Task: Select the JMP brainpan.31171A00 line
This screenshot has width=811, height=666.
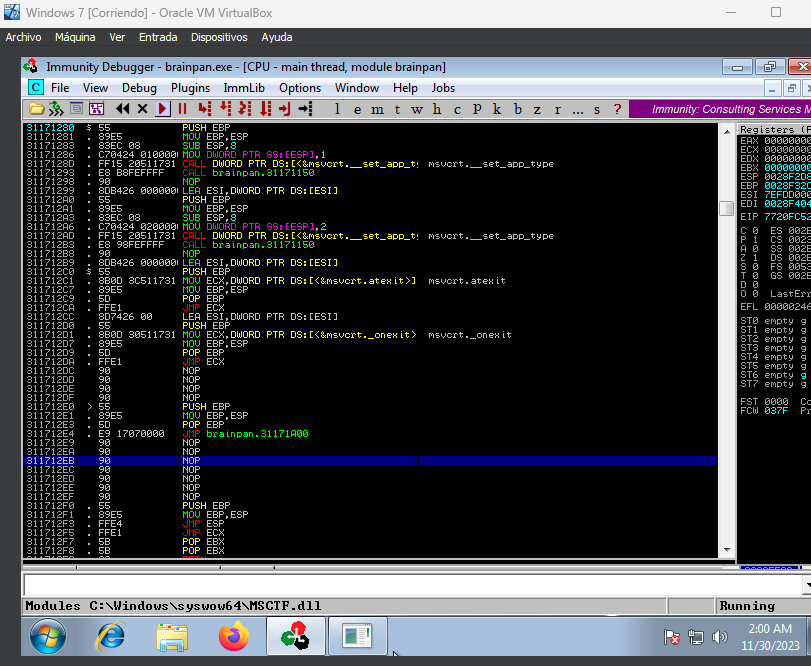Action: coord(370,434)
